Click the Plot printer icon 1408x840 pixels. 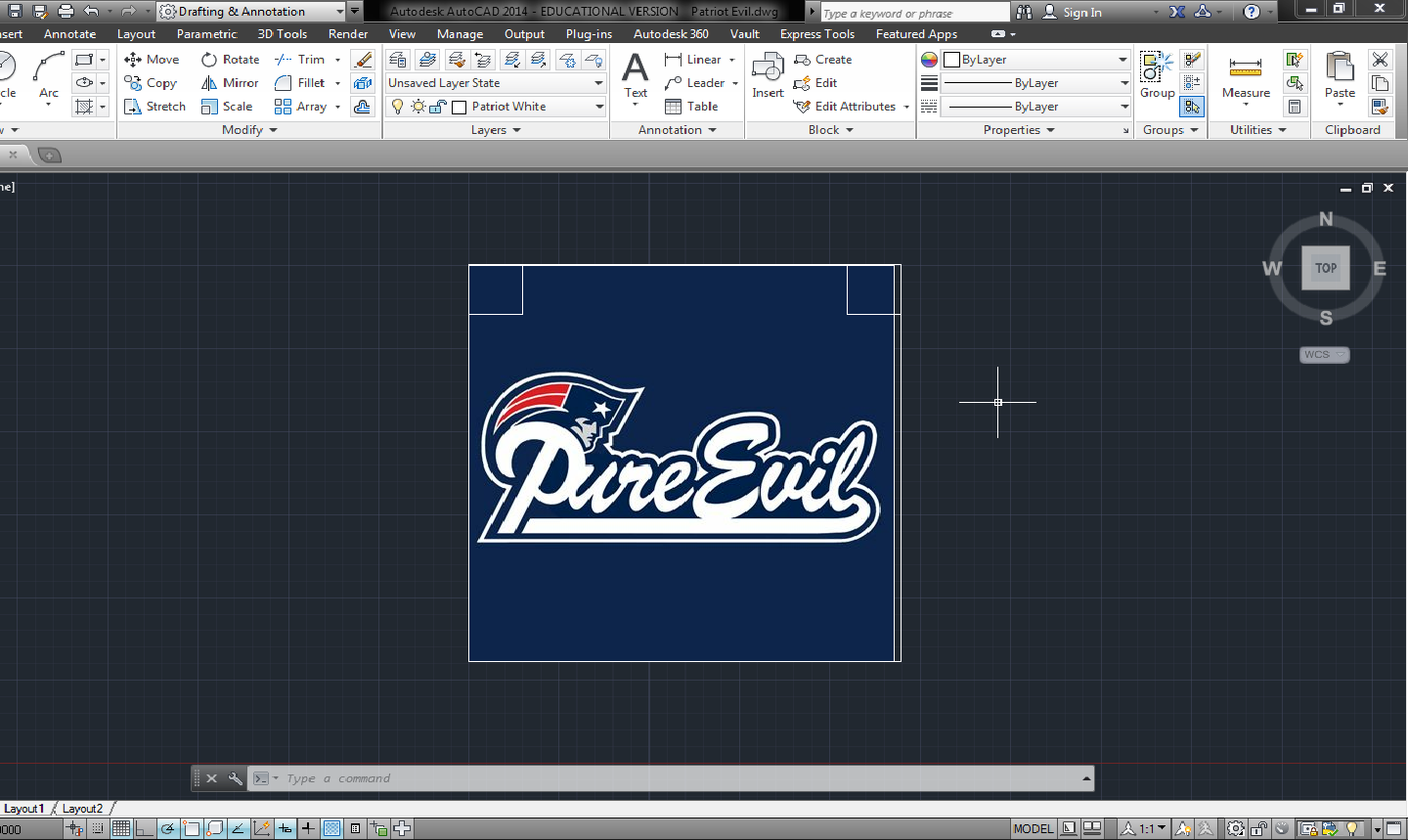(x=66, y=12)
